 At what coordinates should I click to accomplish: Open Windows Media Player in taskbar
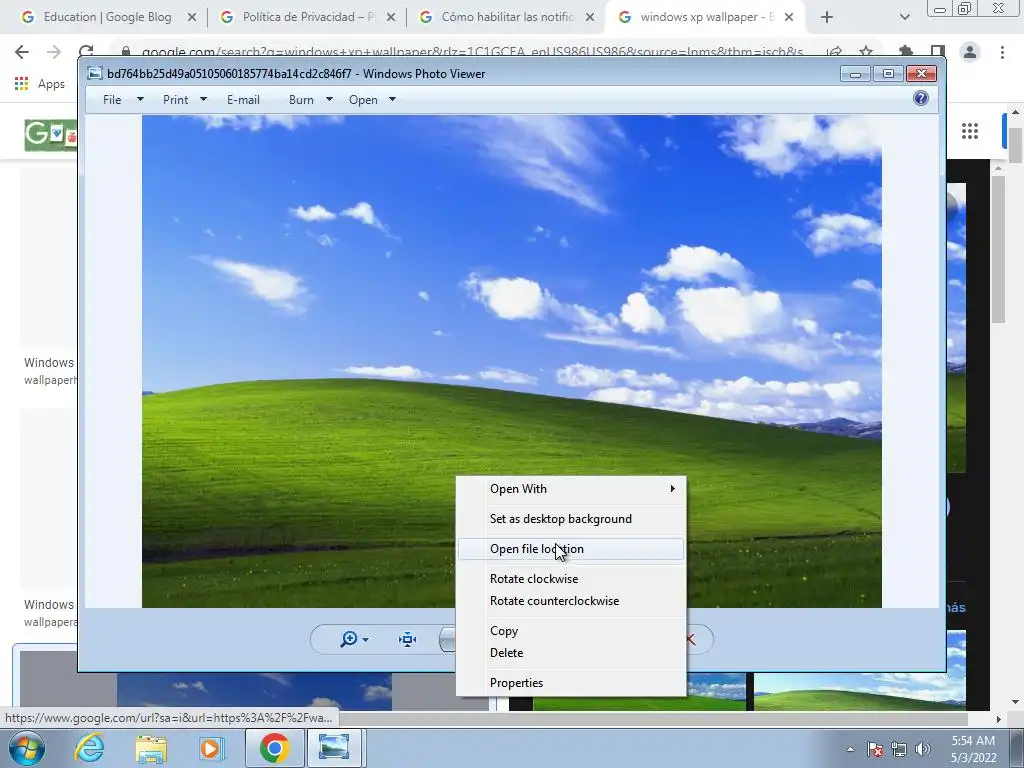point(211,748)
